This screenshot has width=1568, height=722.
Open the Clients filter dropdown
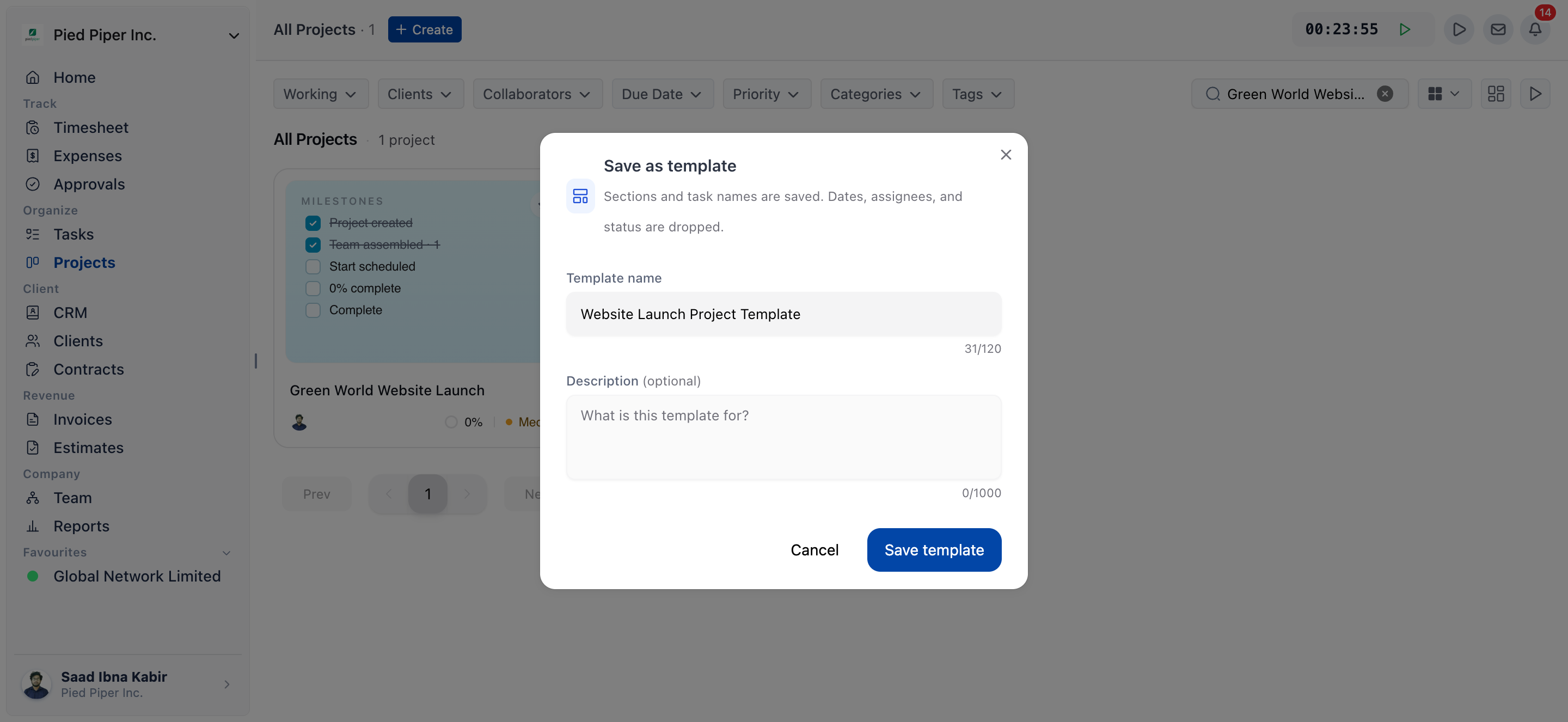(421, 94)
